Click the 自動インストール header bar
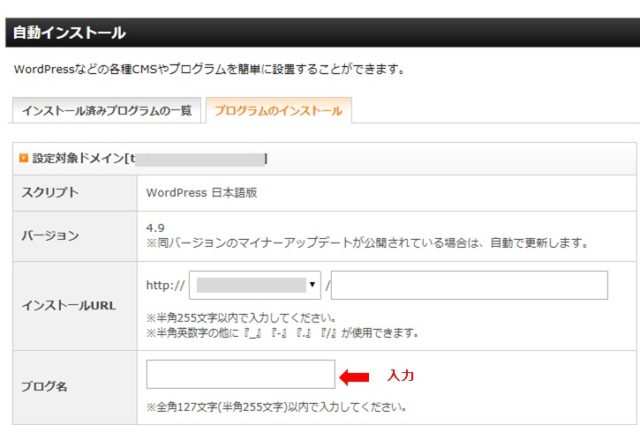This screenshot has width=640, height=425. (320, 33)
